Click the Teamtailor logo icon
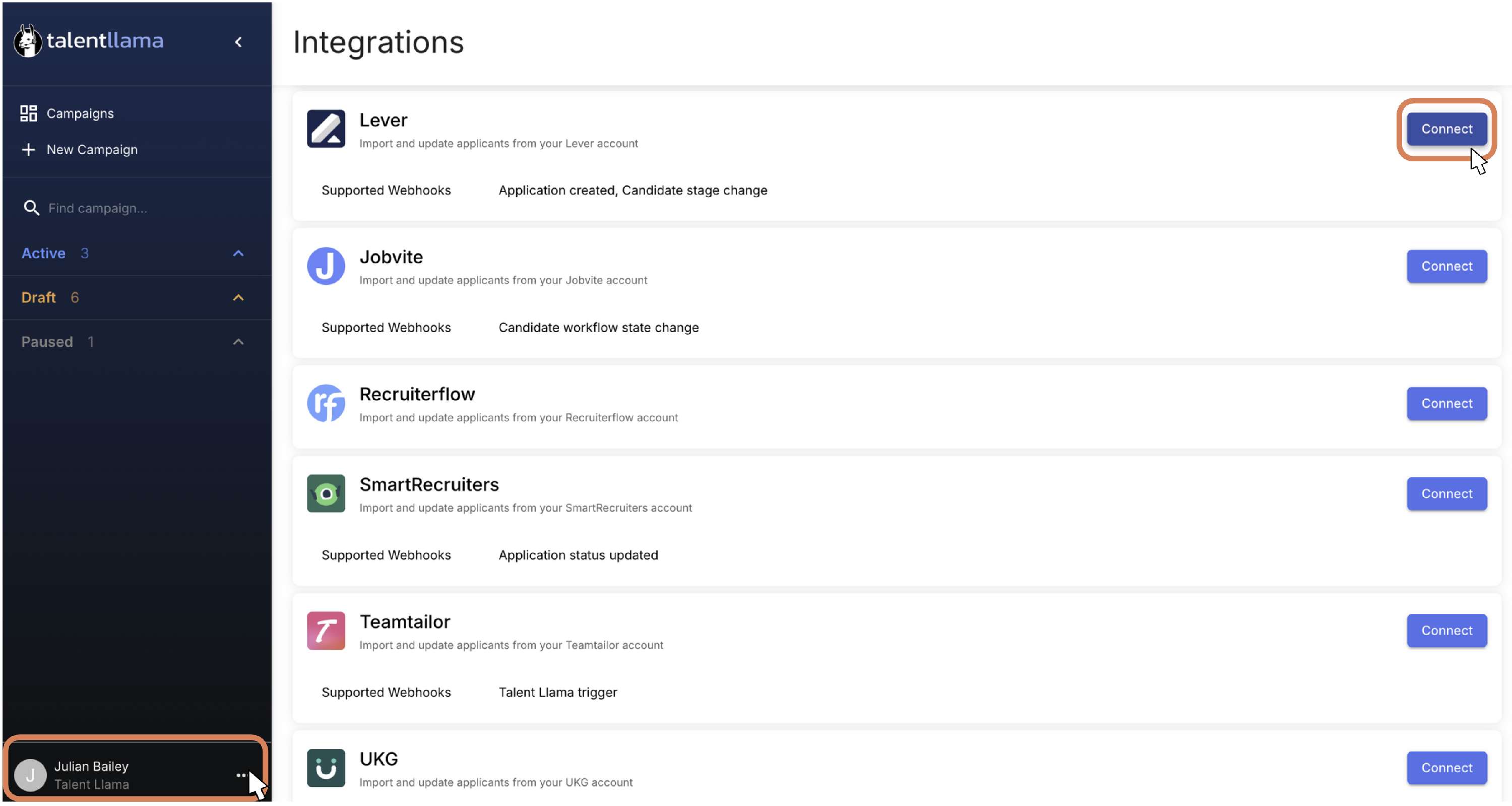 (326, 631)
